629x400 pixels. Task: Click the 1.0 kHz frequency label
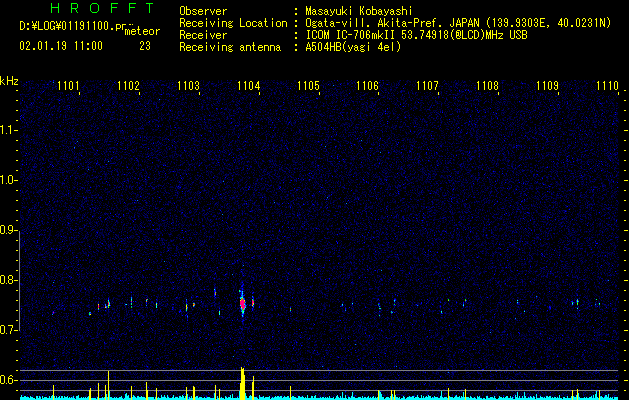pos(9,180)
